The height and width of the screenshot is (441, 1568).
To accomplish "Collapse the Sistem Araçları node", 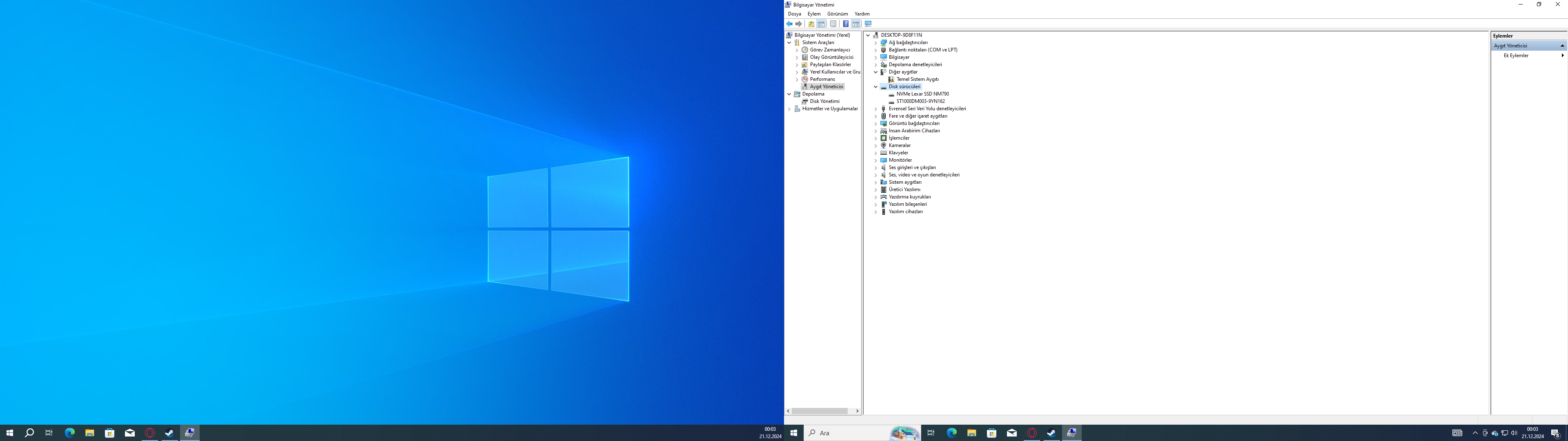I will pyautogui.click(x=789, y=42).
